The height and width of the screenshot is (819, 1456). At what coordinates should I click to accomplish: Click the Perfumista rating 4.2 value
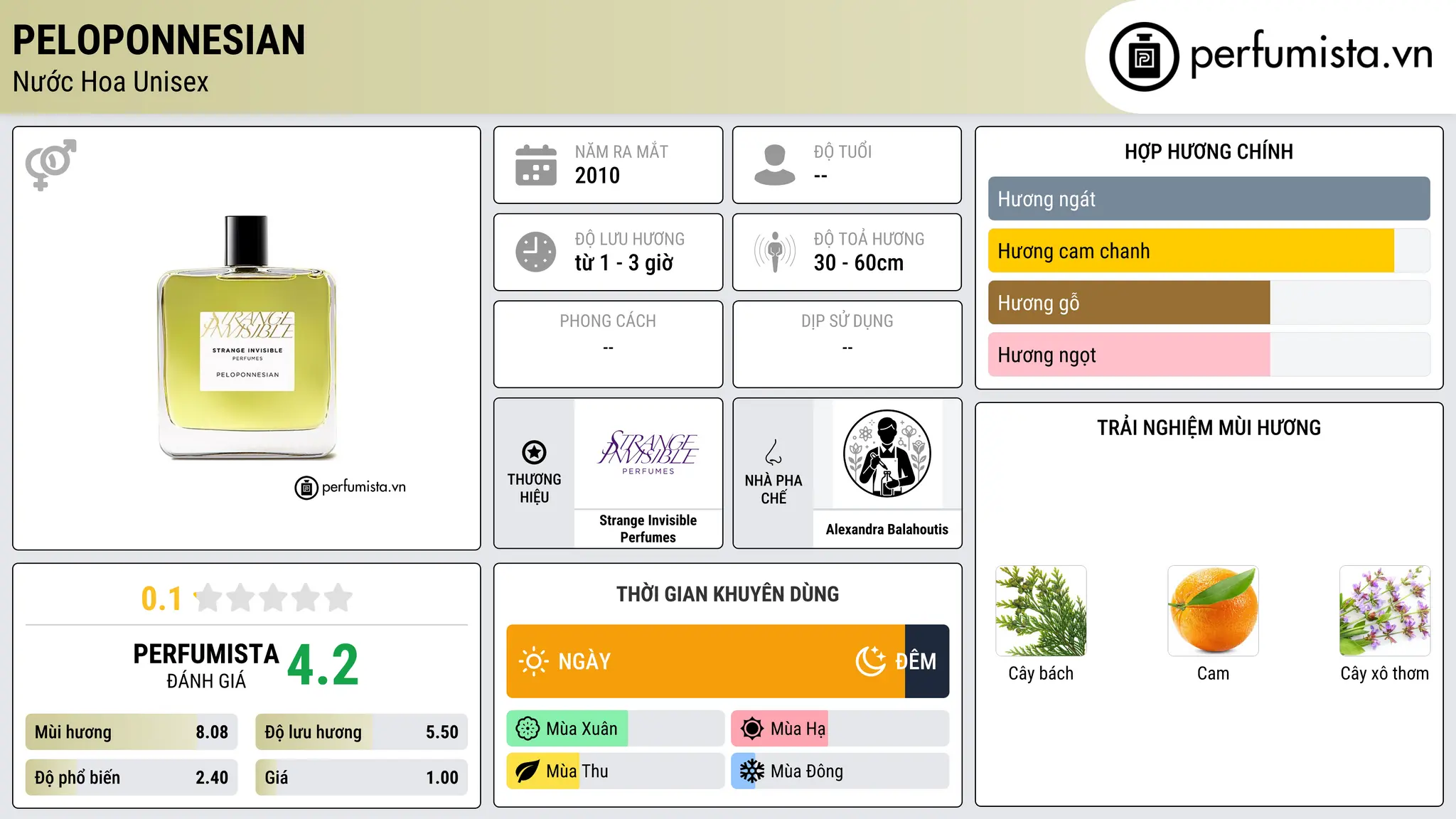click(x=323, y=666)
